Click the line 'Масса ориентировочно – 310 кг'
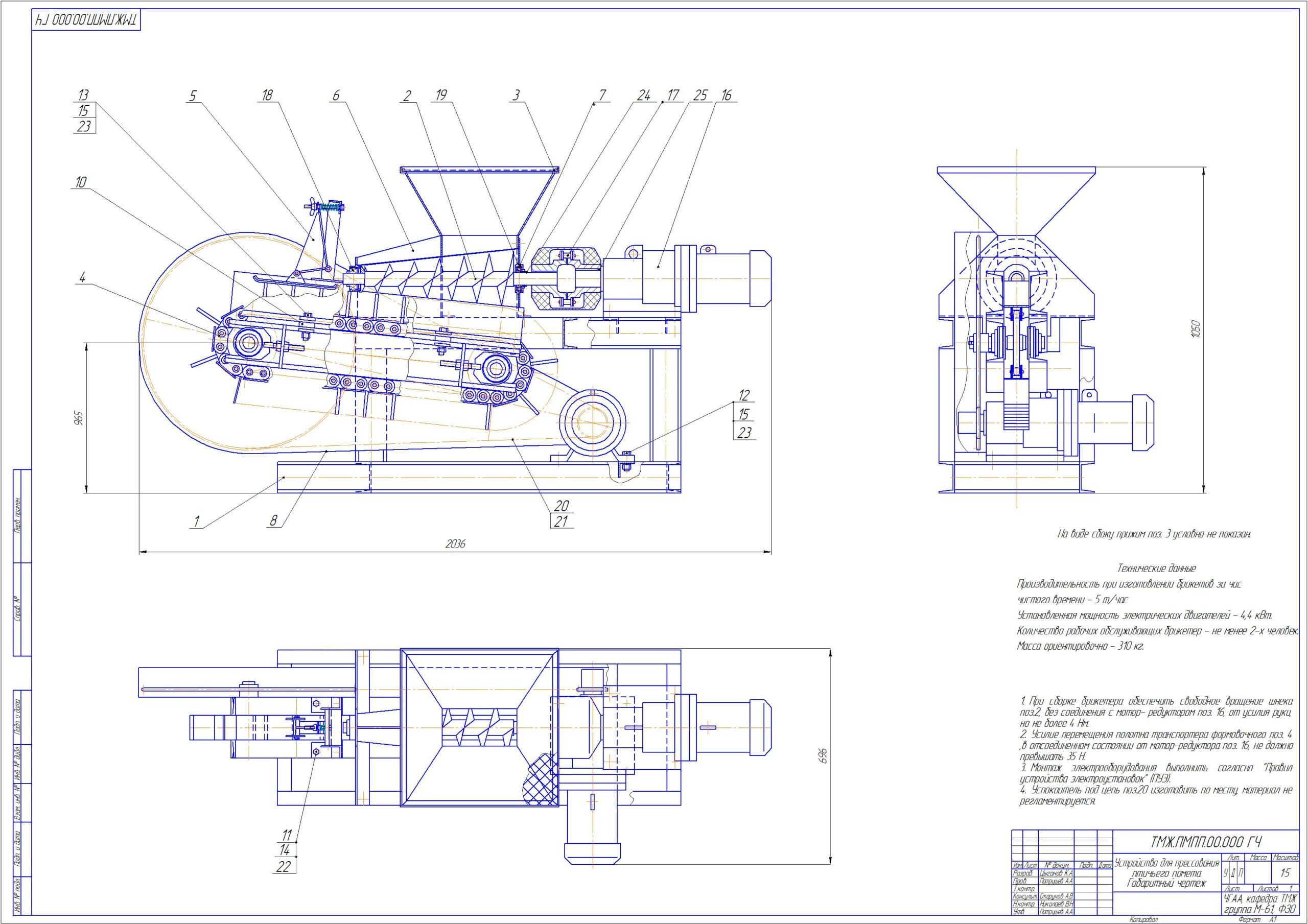This screenshot has width=1308, height=924. tap(1081, 647)
